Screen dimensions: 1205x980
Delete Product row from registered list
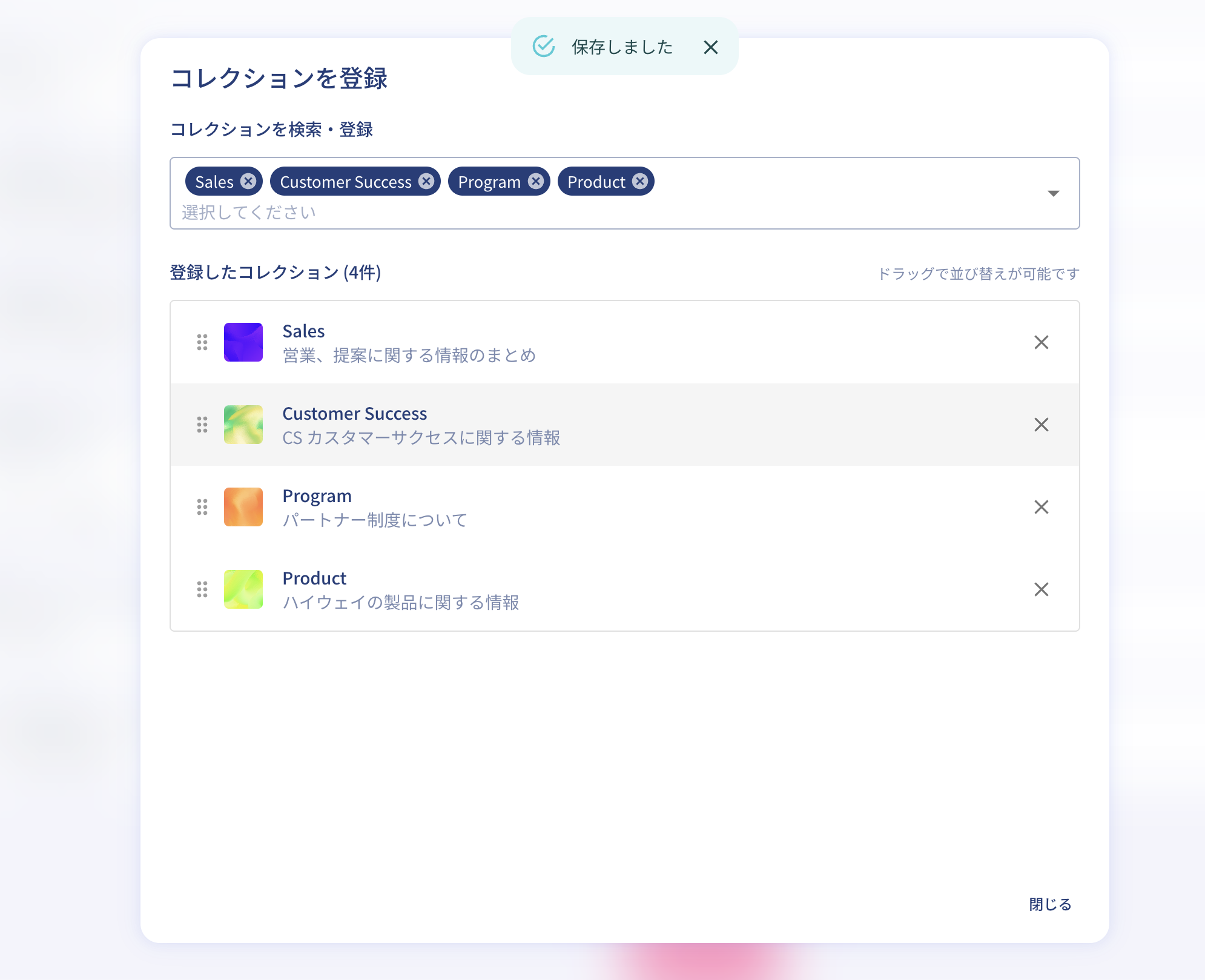pos(1041,589)
